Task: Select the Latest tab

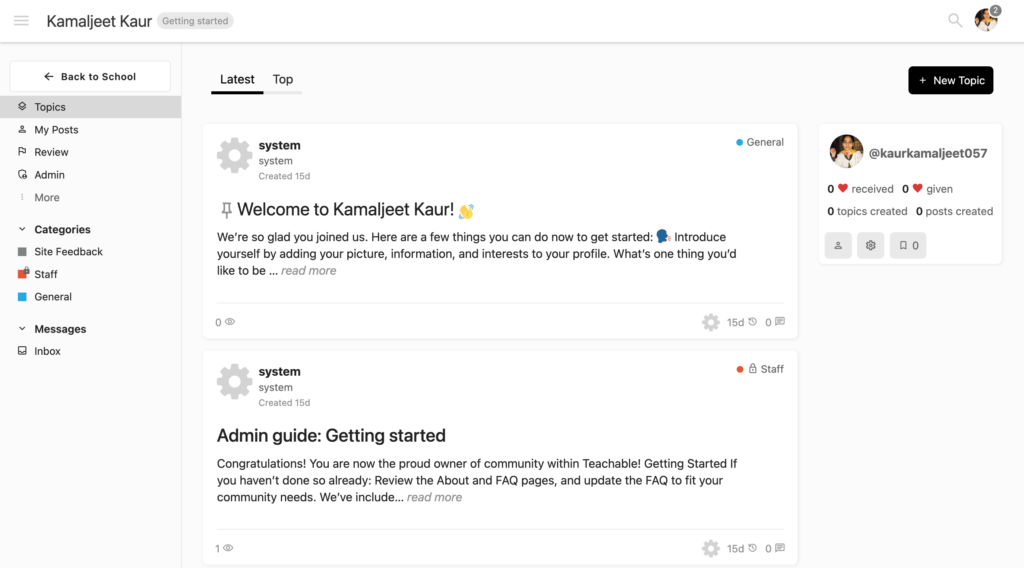Action: [237, 80]
